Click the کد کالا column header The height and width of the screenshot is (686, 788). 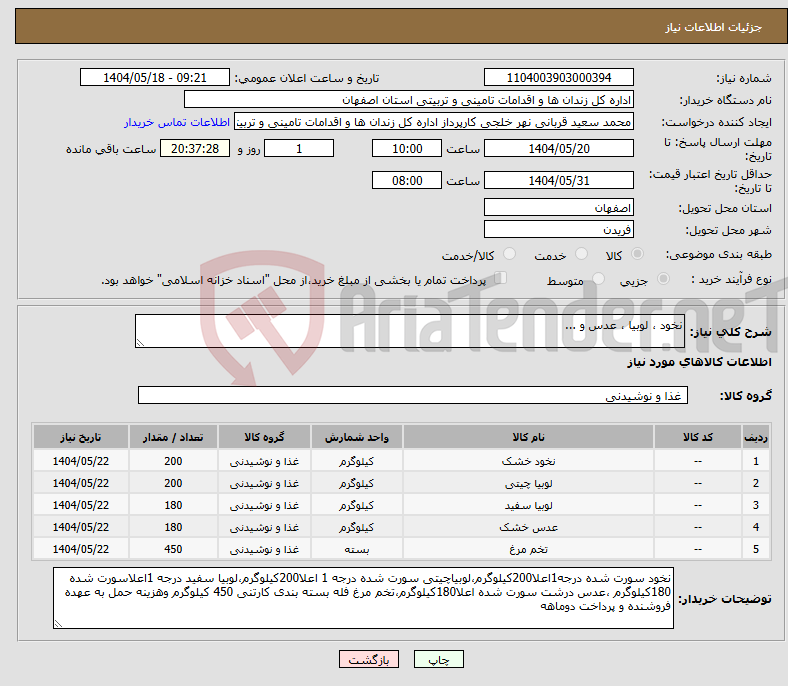[698, 437]
